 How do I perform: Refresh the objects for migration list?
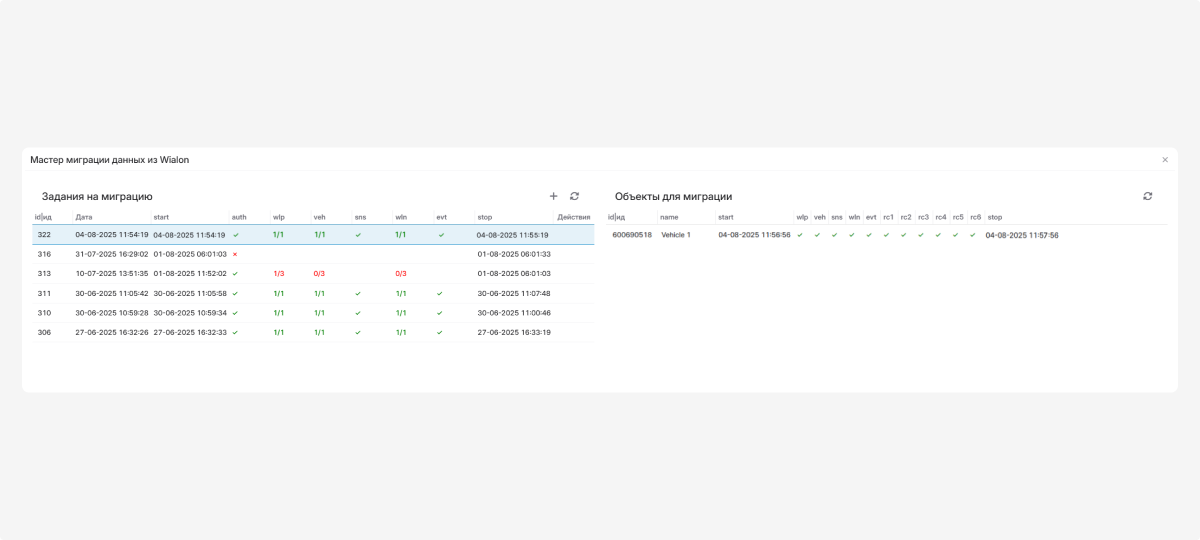coord(1148,196)
